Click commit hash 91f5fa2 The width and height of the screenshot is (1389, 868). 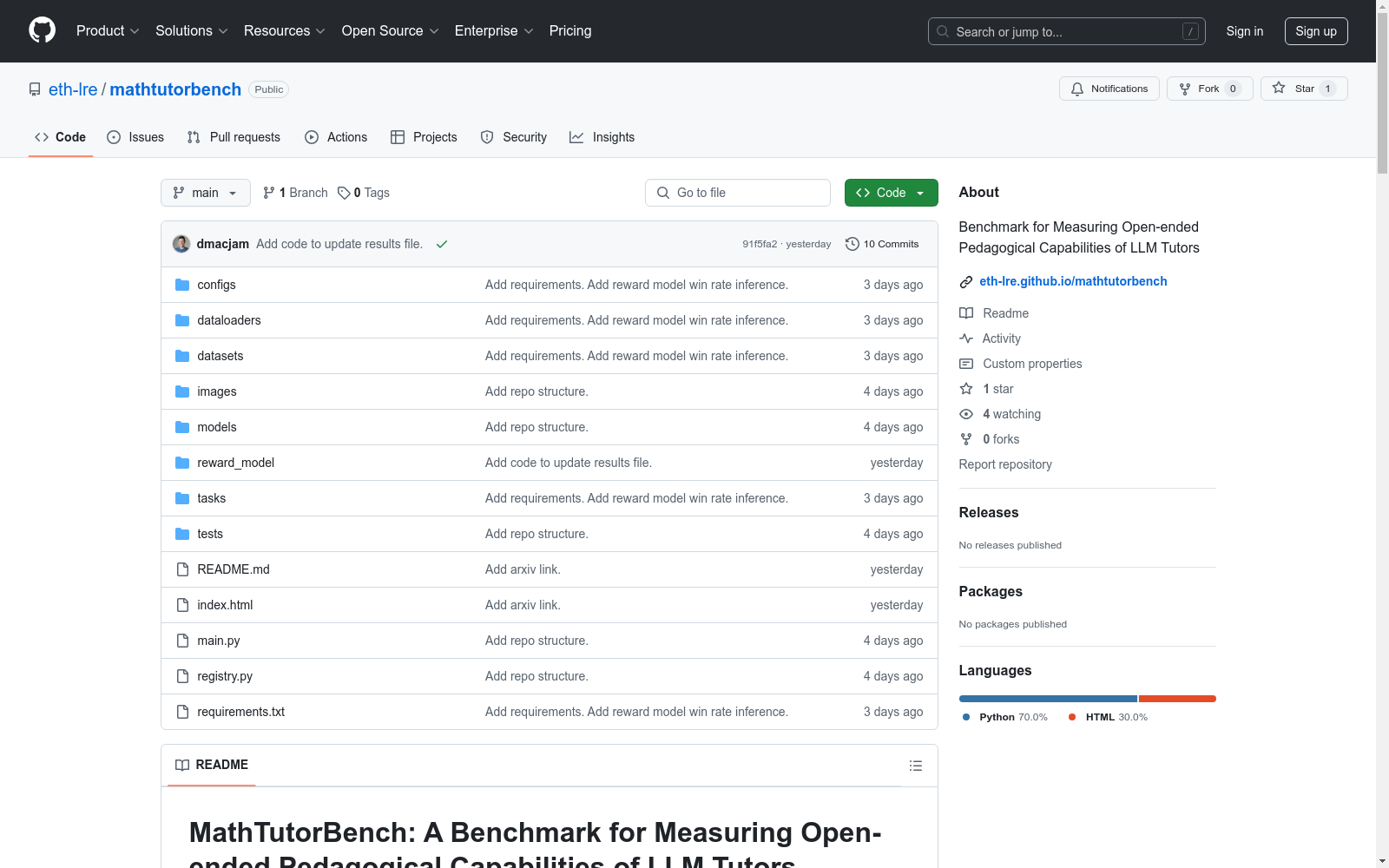760,244
